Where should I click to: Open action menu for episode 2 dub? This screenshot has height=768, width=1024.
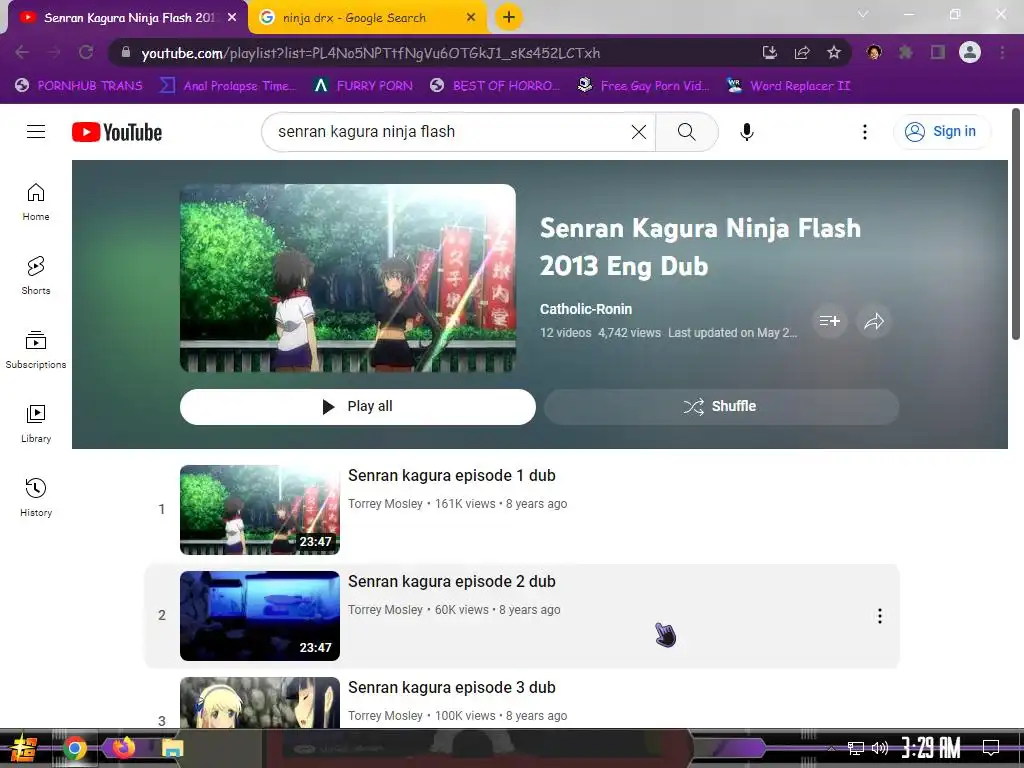[880, 616]
